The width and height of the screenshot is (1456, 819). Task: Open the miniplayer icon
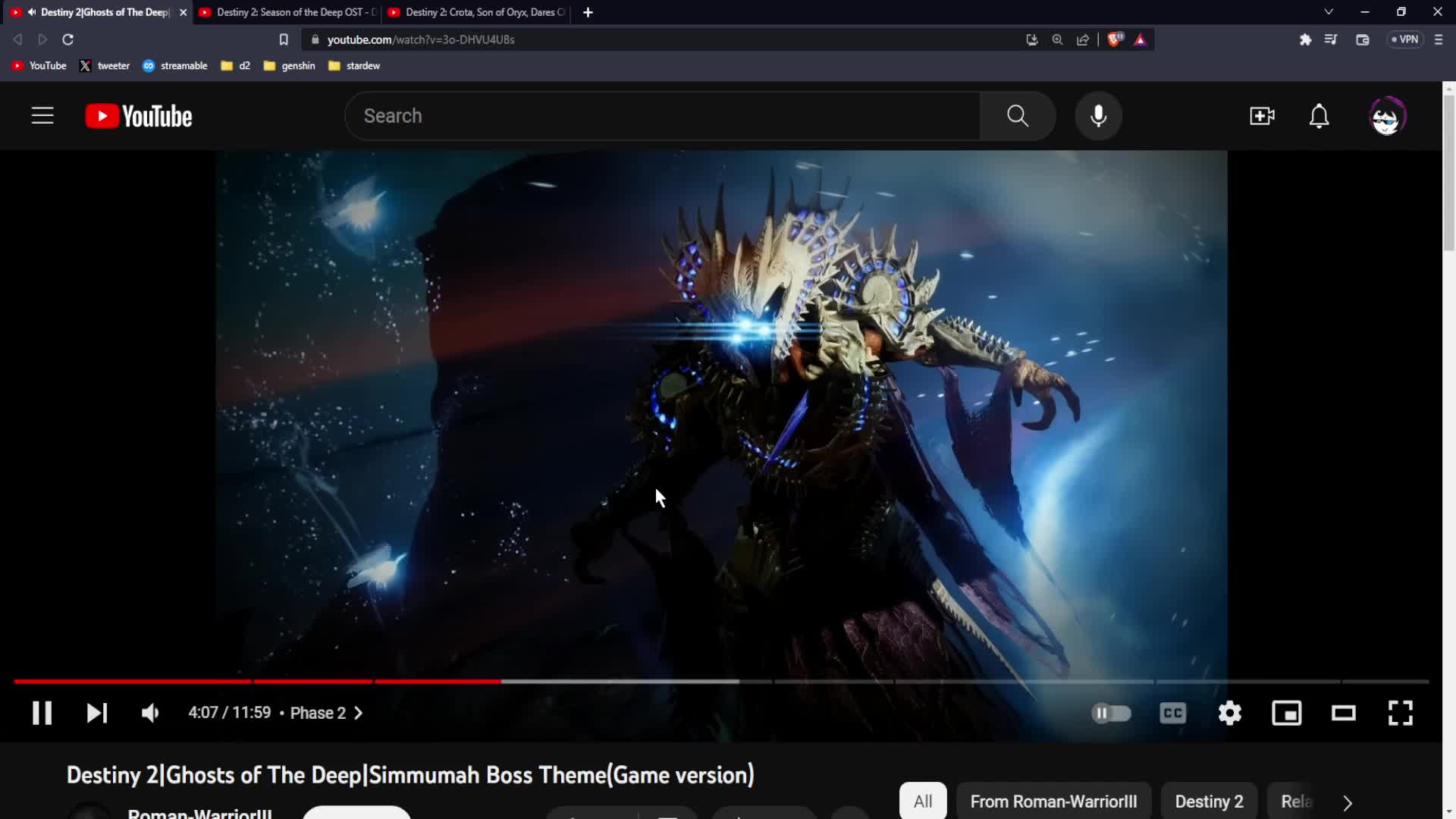pos(1286,713)
